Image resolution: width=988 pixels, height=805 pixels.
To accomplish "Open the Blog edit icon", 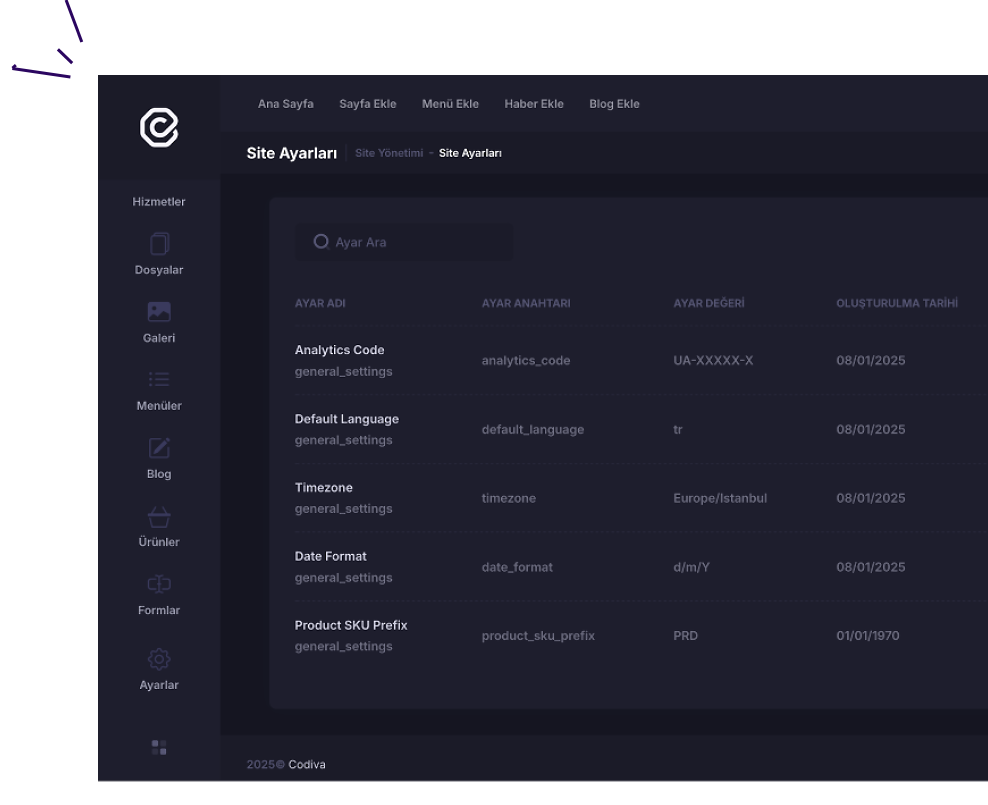I will [159, 448].
